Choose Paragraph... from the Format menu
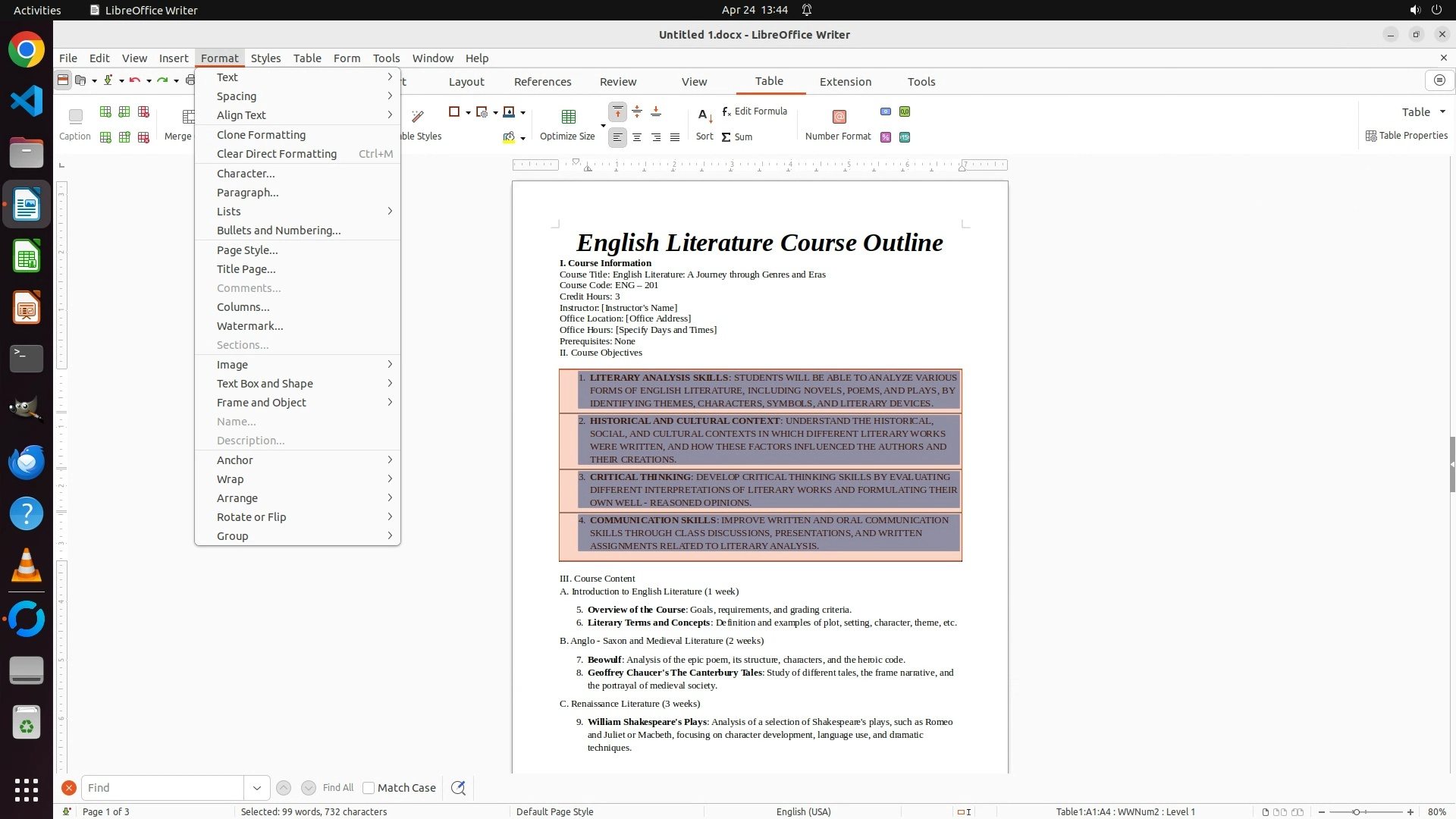Screen dimensions: 1456x819 (247, 193)
